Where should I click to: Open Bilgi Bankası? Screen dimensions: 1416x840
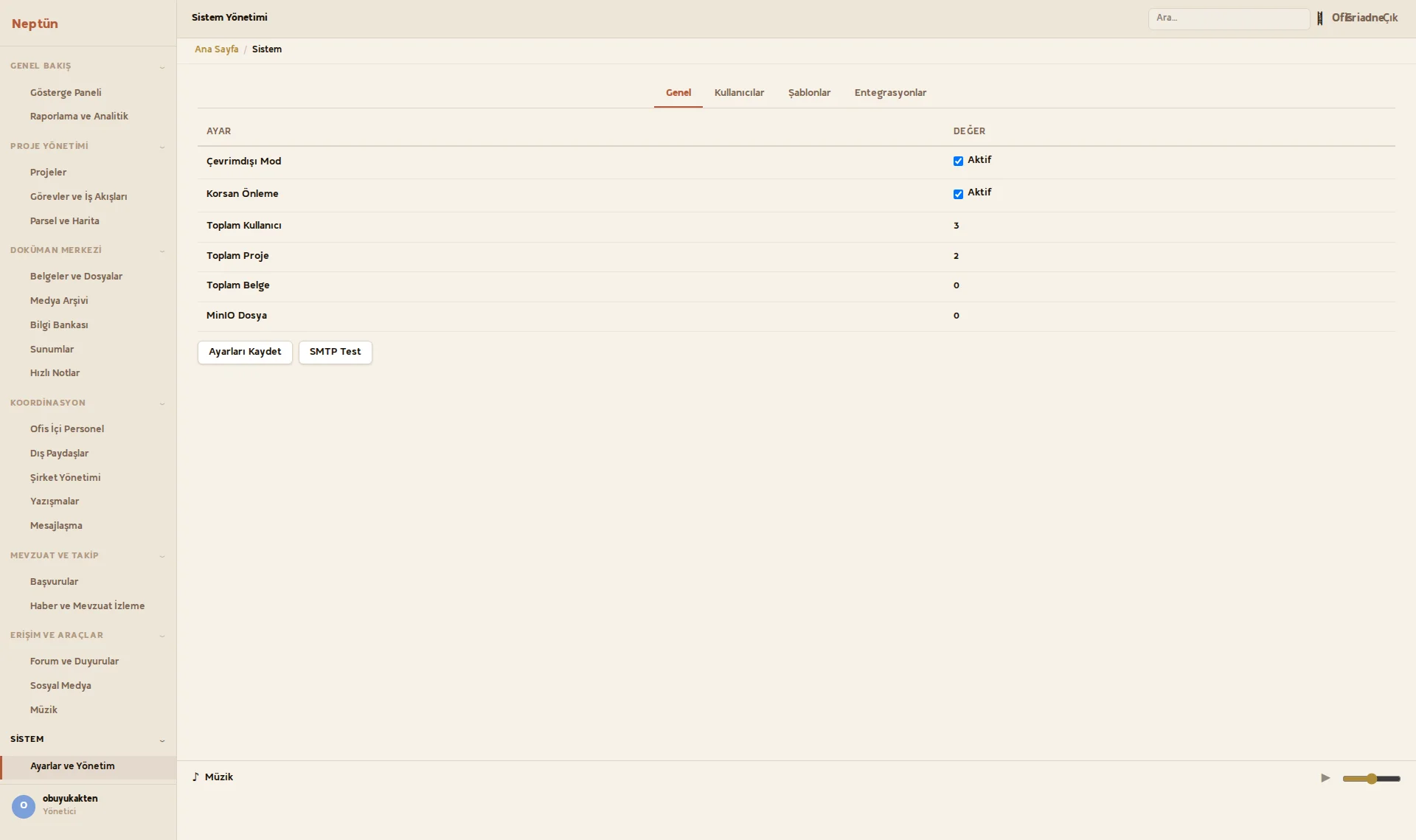tap(59, 325)
